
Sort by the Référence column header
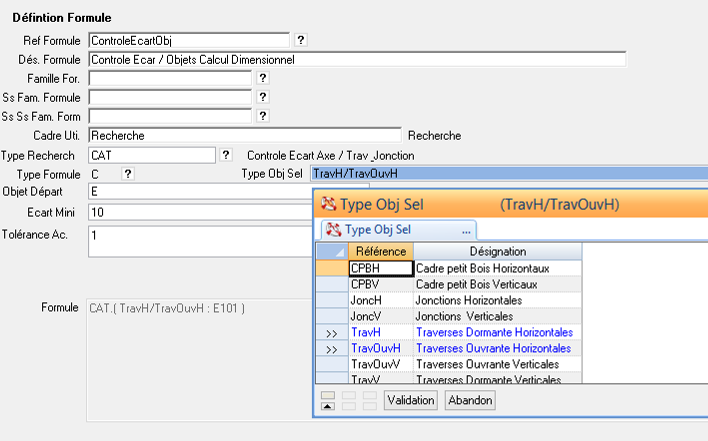(x=380, y=251)
